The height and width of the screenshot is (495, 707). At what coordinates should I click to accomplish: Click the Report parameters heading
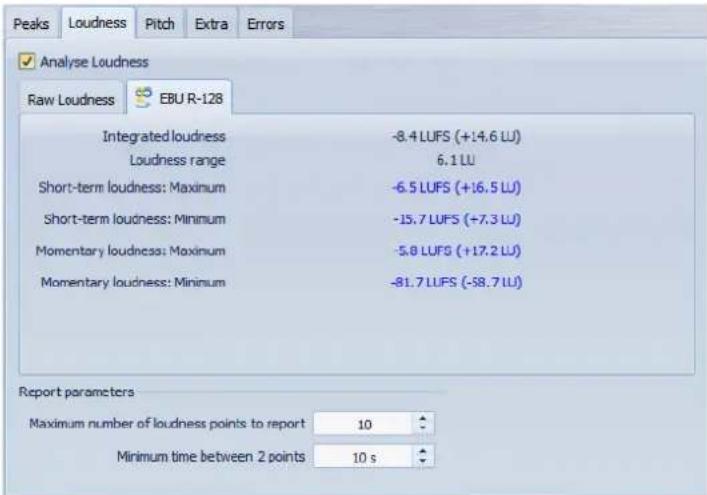76,392
